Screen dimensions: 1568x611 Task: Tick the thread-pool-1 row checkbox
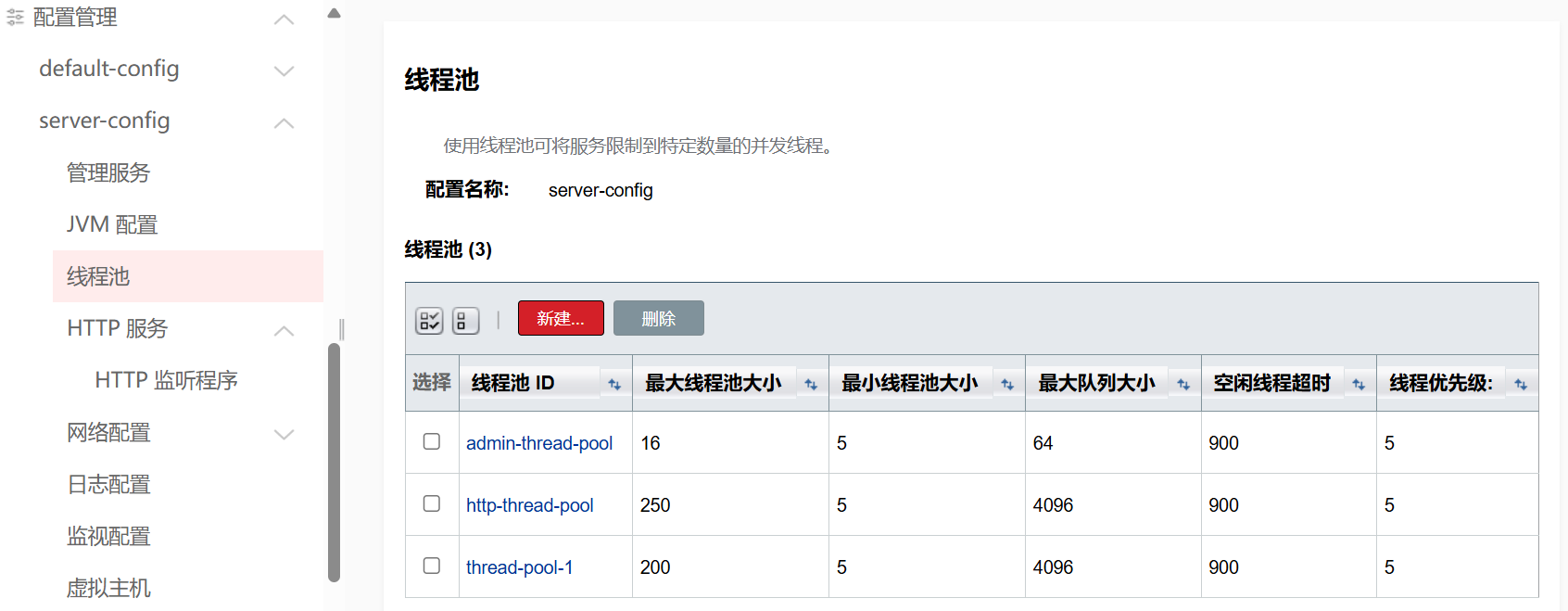pos(432,566)
